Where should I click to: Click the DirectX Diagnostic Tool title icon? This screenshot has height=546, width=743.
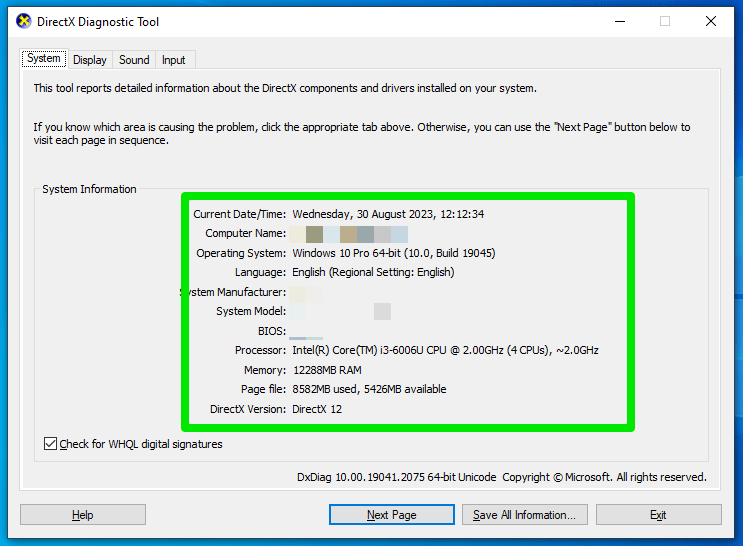[24, 21]
